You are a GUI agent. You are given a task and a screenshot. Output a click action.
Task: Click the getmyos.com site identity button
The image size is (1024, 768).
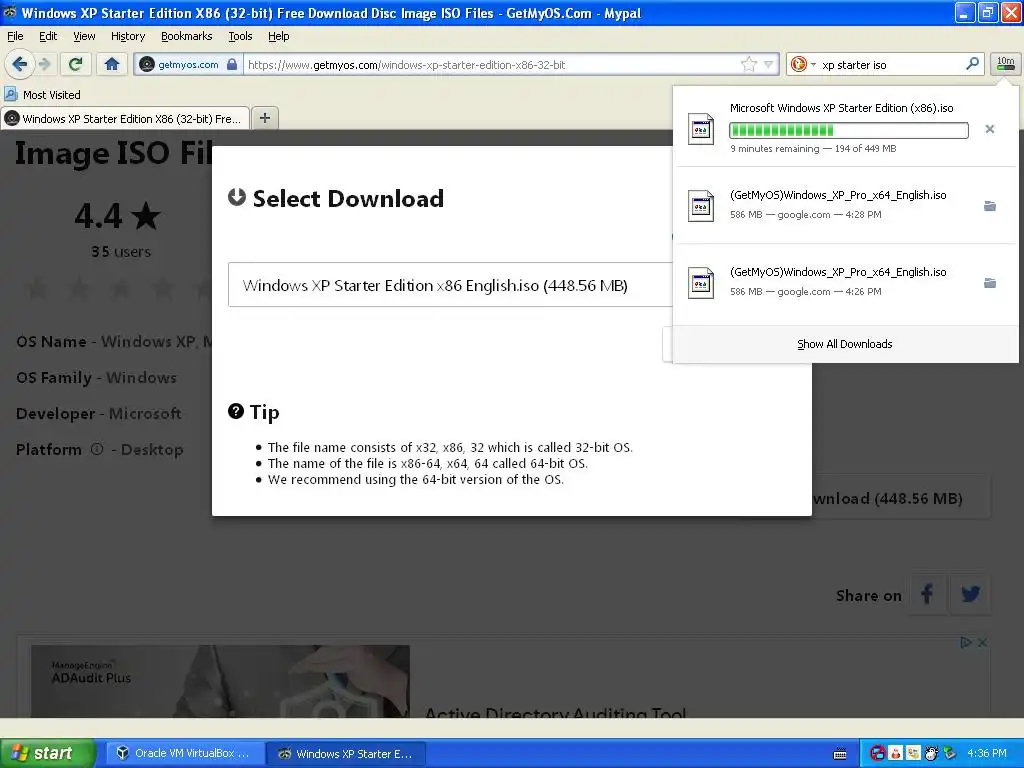point(188,64)
